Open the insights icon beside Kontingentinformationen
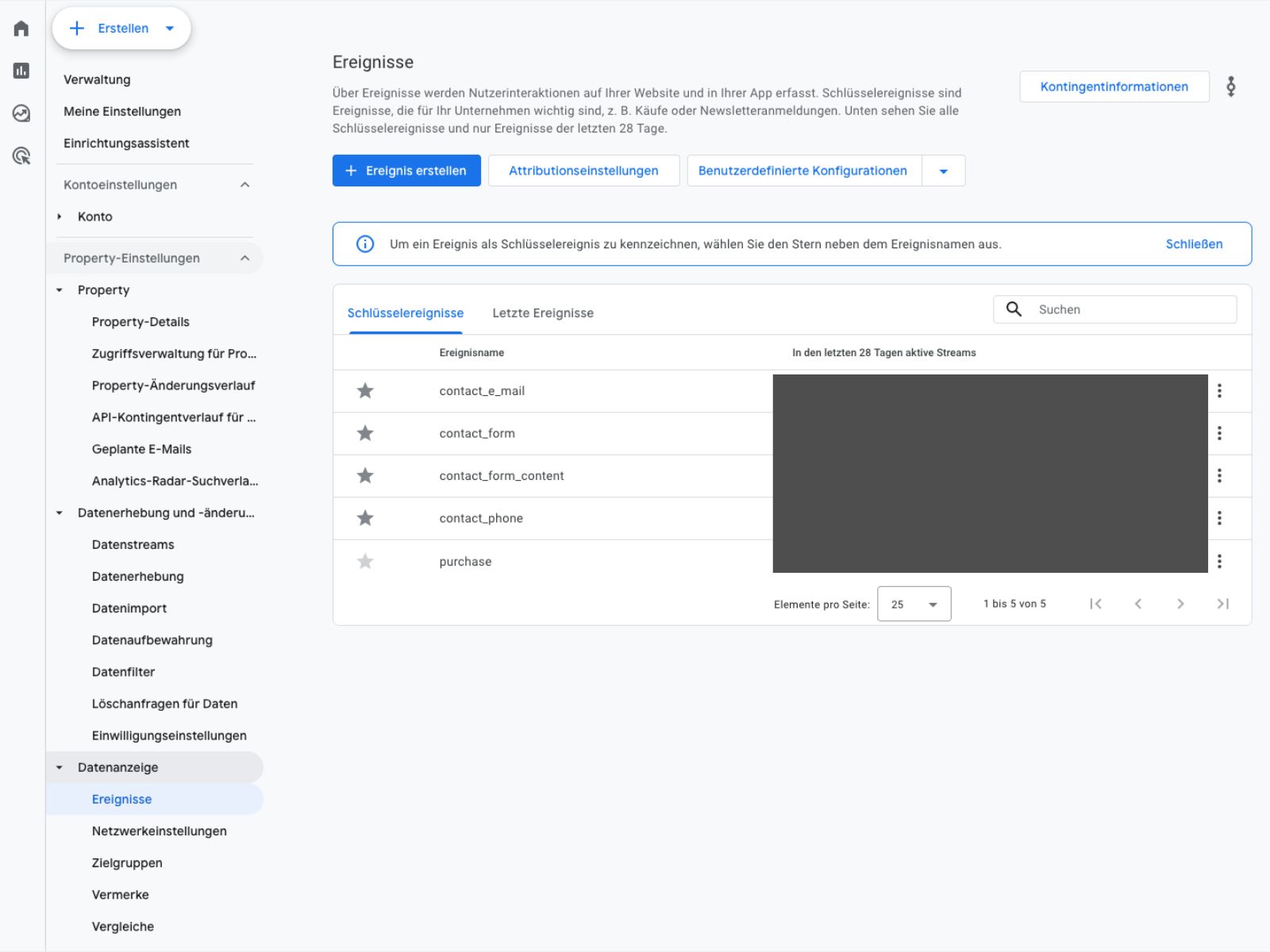This screenshot has height=952, width=1270. click(1231, 86)
